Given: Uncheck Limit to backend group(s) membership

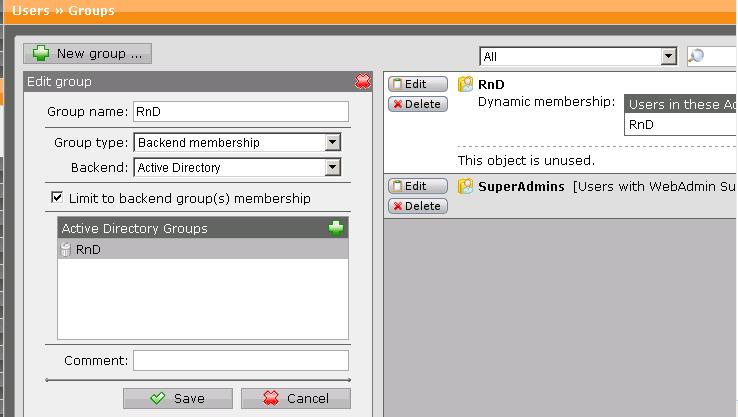Looking at the screenshot, I should click(x=57, y=198).
